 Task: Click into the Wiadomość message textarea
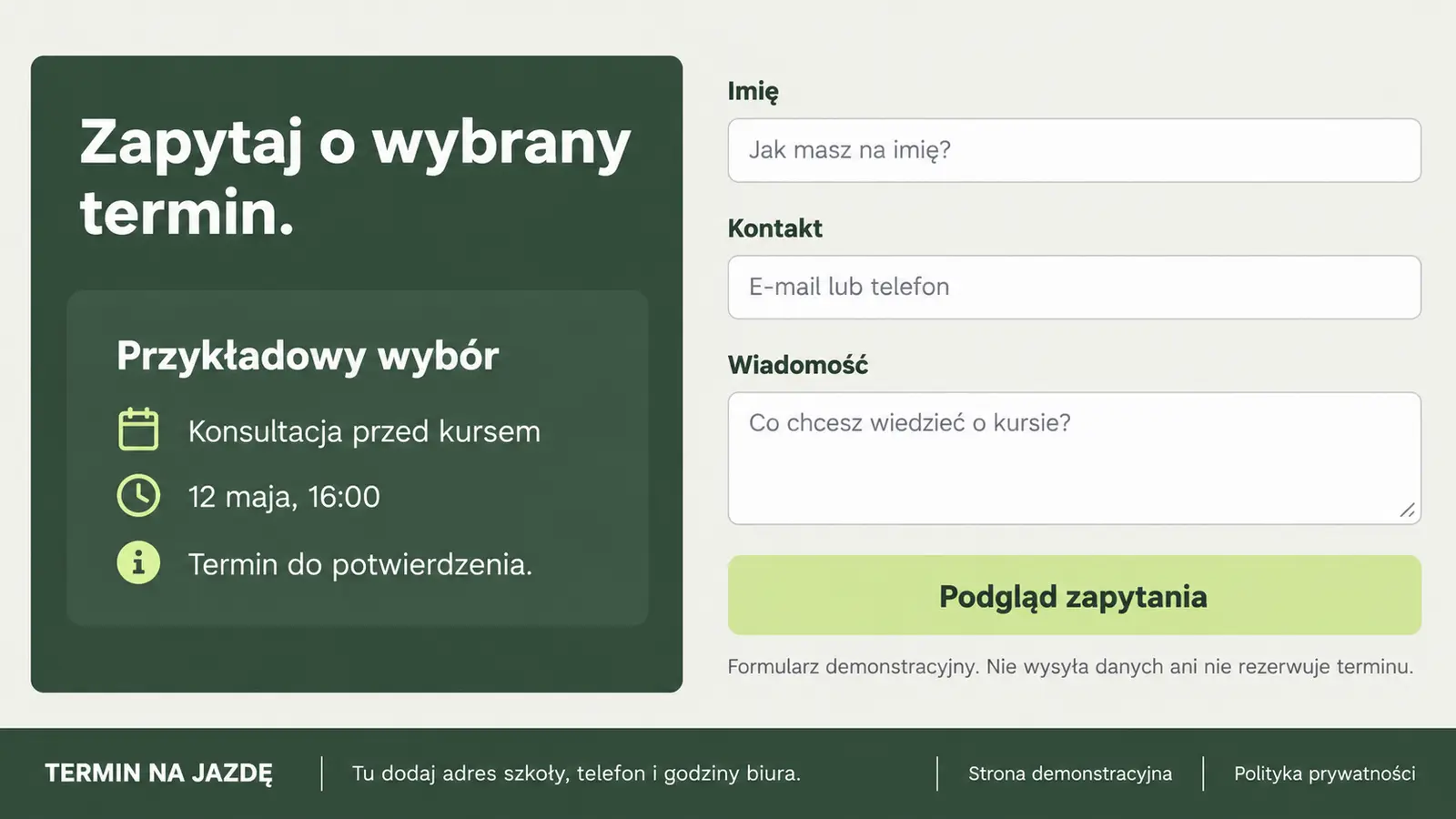click(x=1074, y=458)
